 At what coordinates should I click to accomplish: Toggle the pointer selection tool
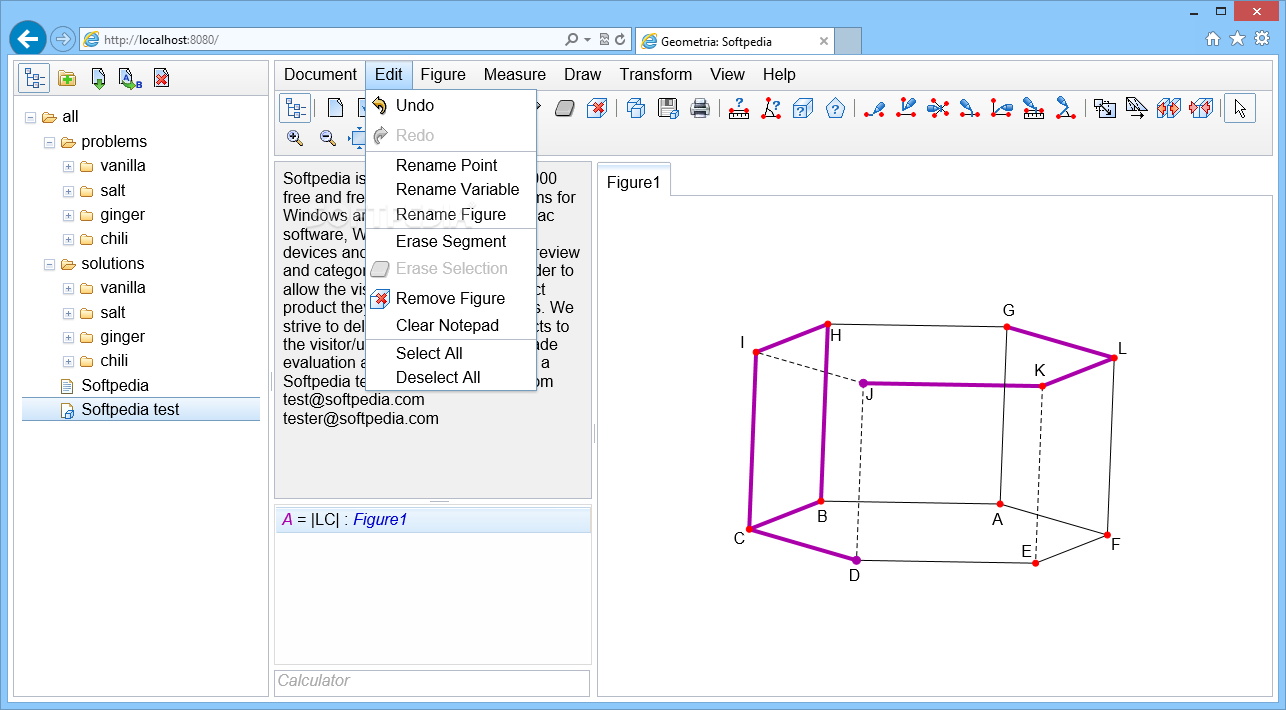[1240, 108]
